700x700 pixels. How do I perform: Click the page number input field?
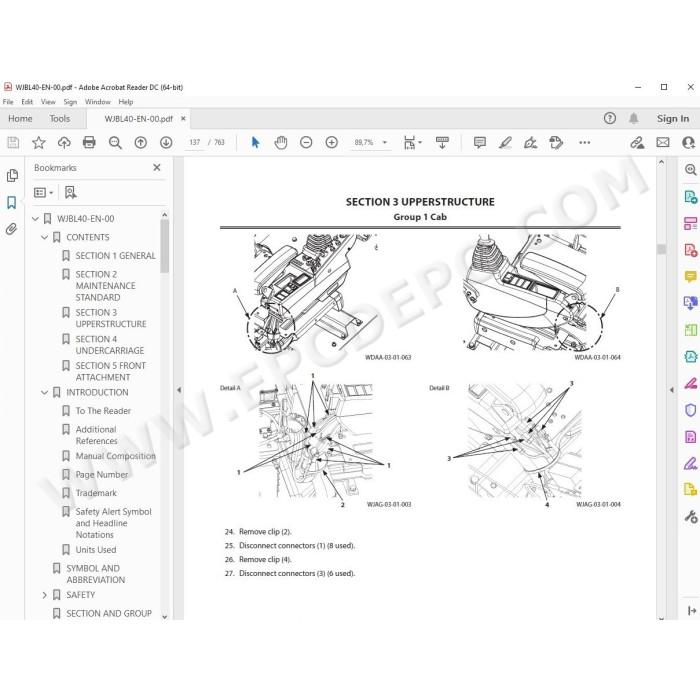tap(195, 142)
